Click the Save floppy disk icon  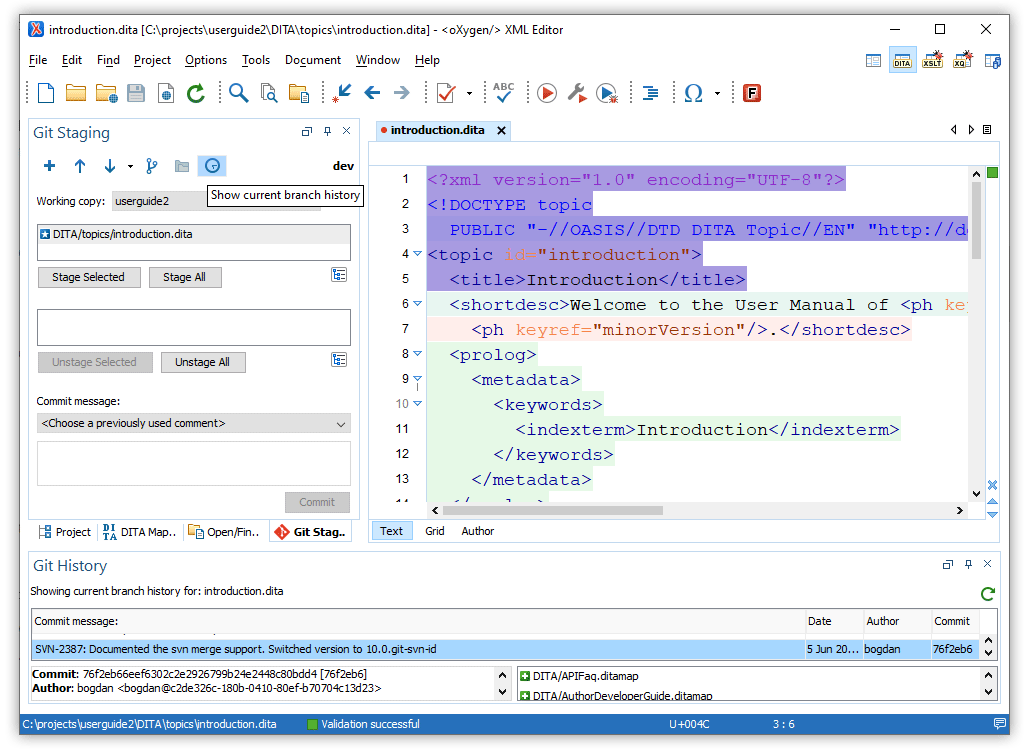tap(136, 93)
